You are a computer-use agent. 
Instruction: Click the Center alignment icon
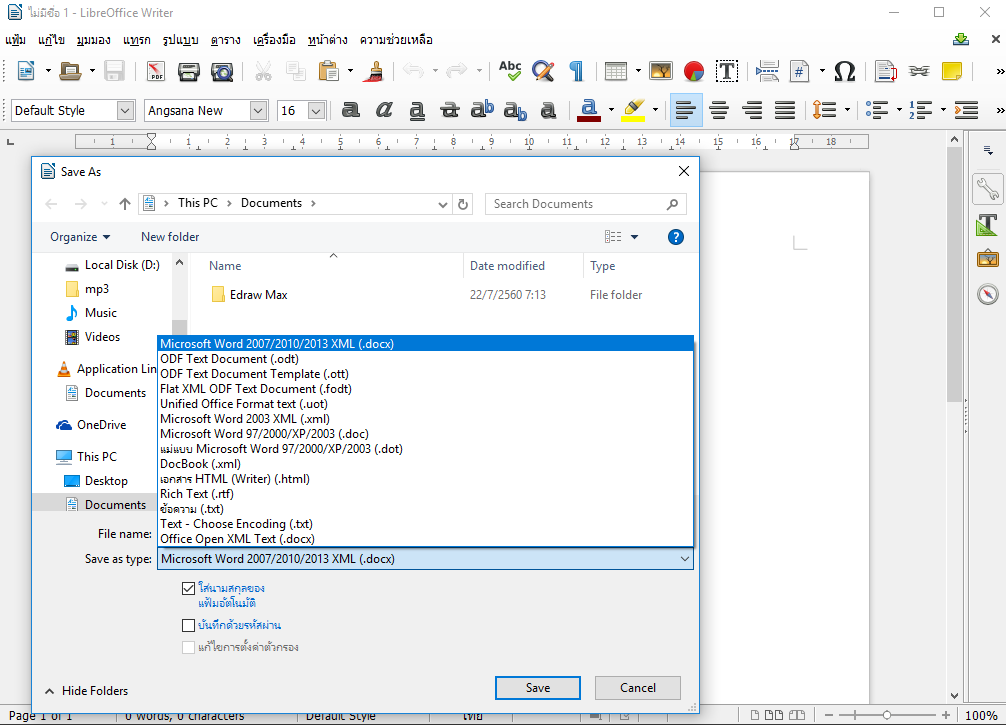pyautogui.click(x=719, y=110)
